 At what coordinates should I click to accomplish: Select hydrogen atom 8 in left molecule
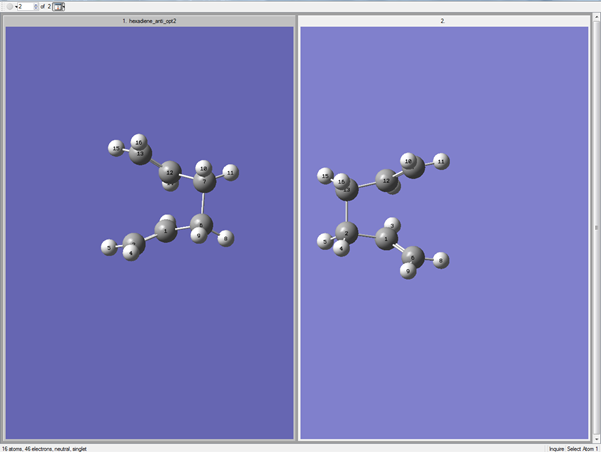226,238
